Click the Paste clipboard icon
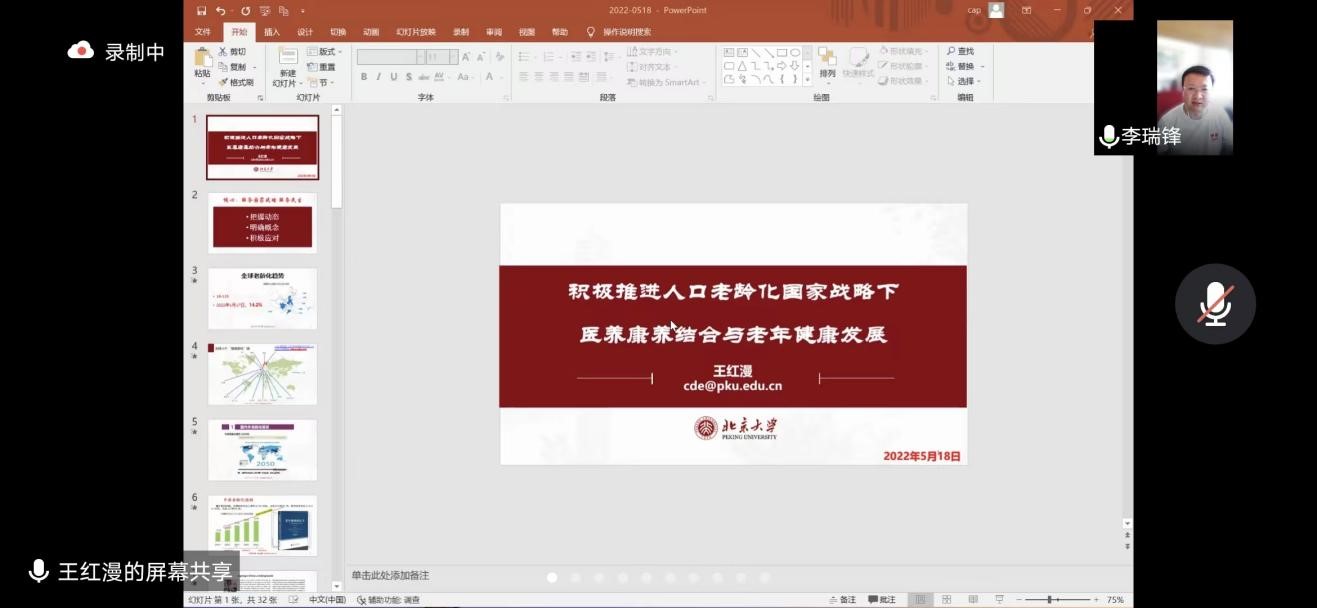This screenshot has width=1317, height=608. [202, 57]
